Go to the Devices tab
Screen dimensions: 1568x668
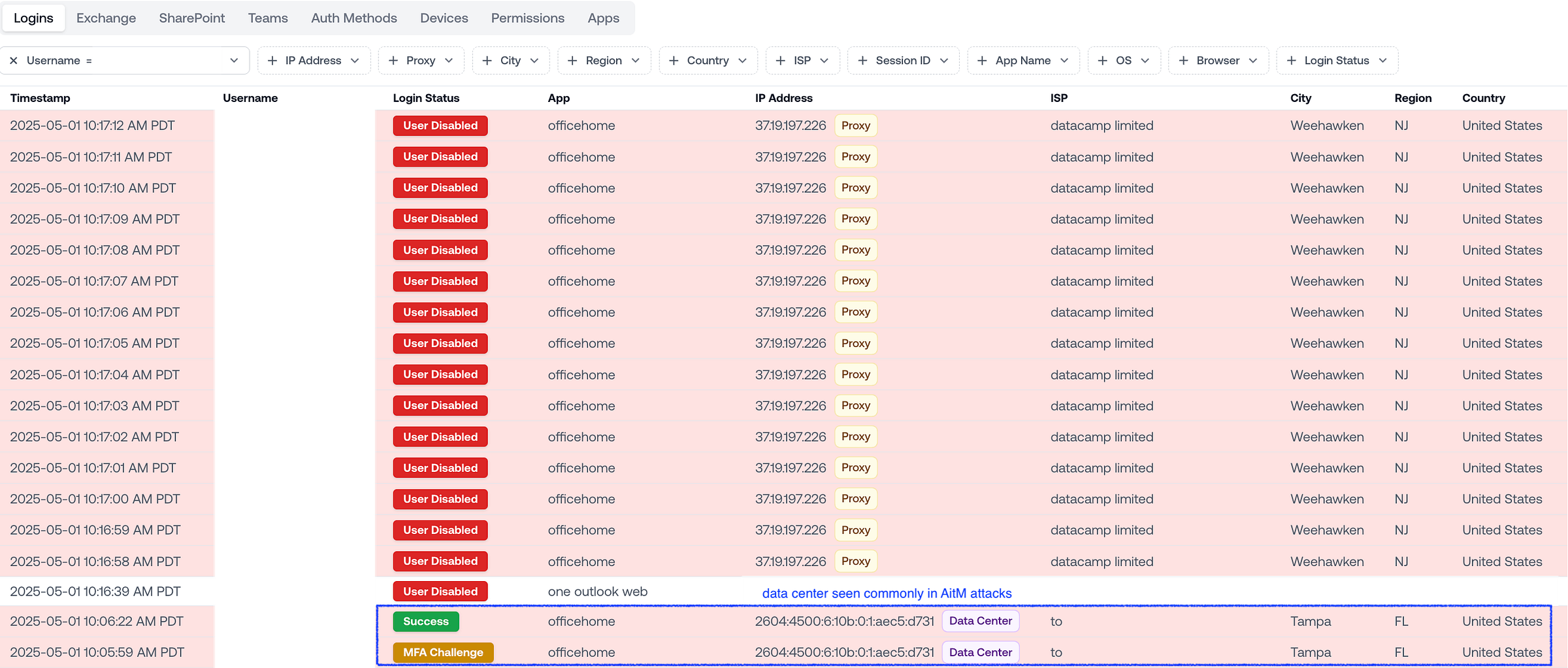click(444, 18)
